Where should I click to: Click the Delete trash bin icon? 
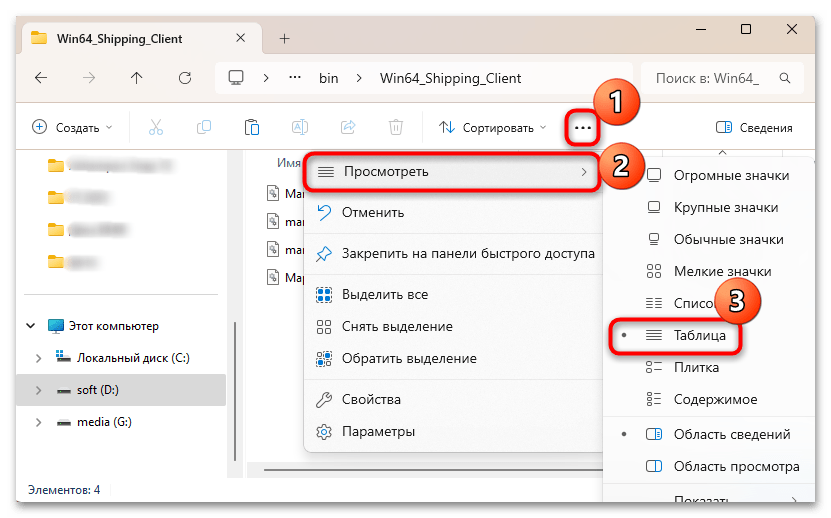click(396, 127)
